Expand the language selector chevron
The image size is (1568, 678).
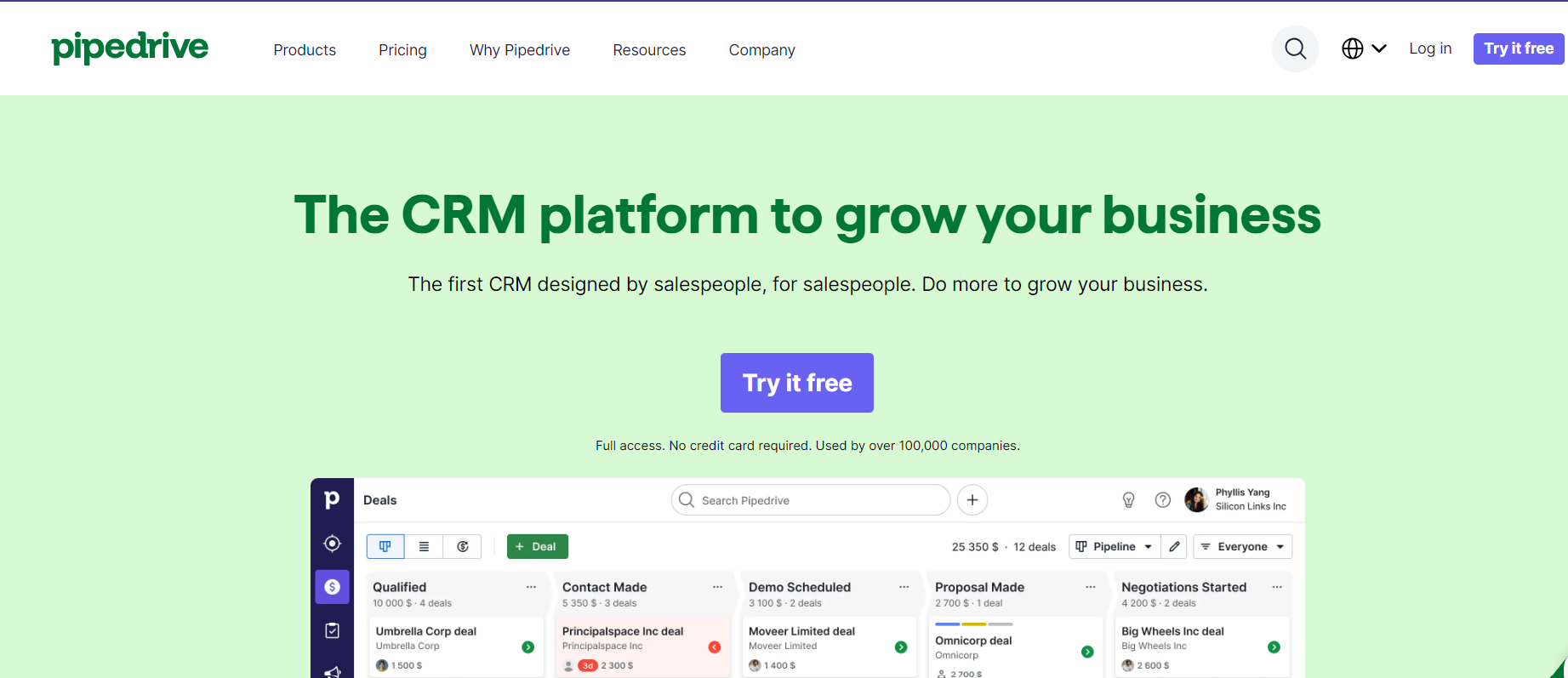(x=1379, y=48)
